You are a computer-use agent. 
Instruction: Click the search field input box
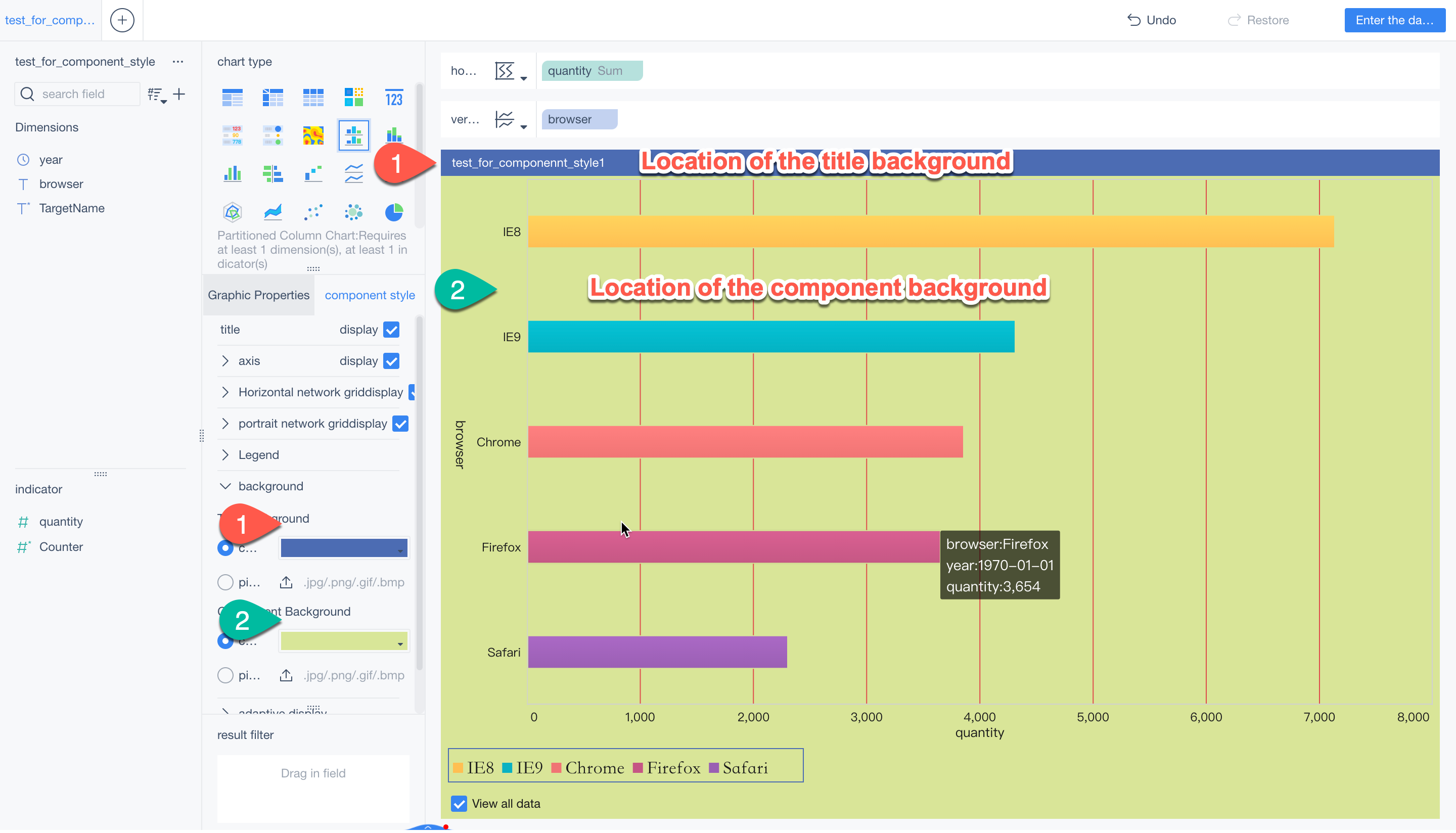(77, 94)
